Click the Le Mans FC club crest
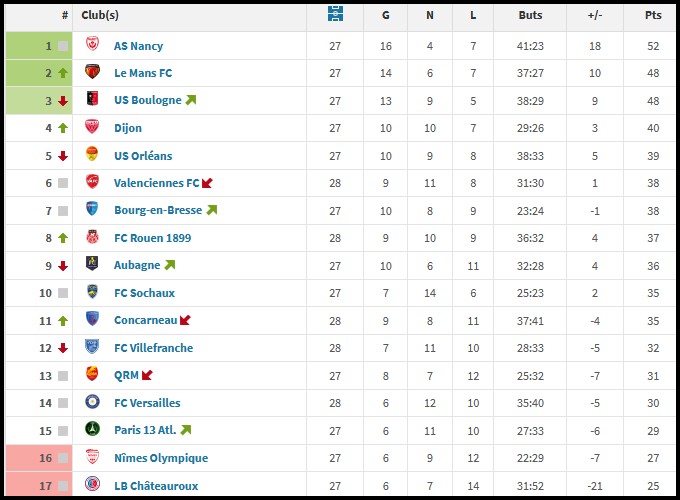680x500 pixels. (92, 72)
